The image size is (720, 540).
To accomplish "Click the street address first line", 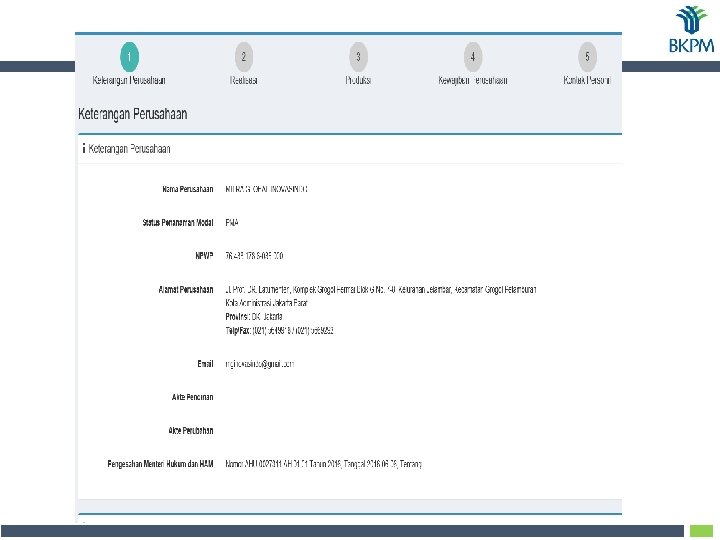I will click(381, 289).
